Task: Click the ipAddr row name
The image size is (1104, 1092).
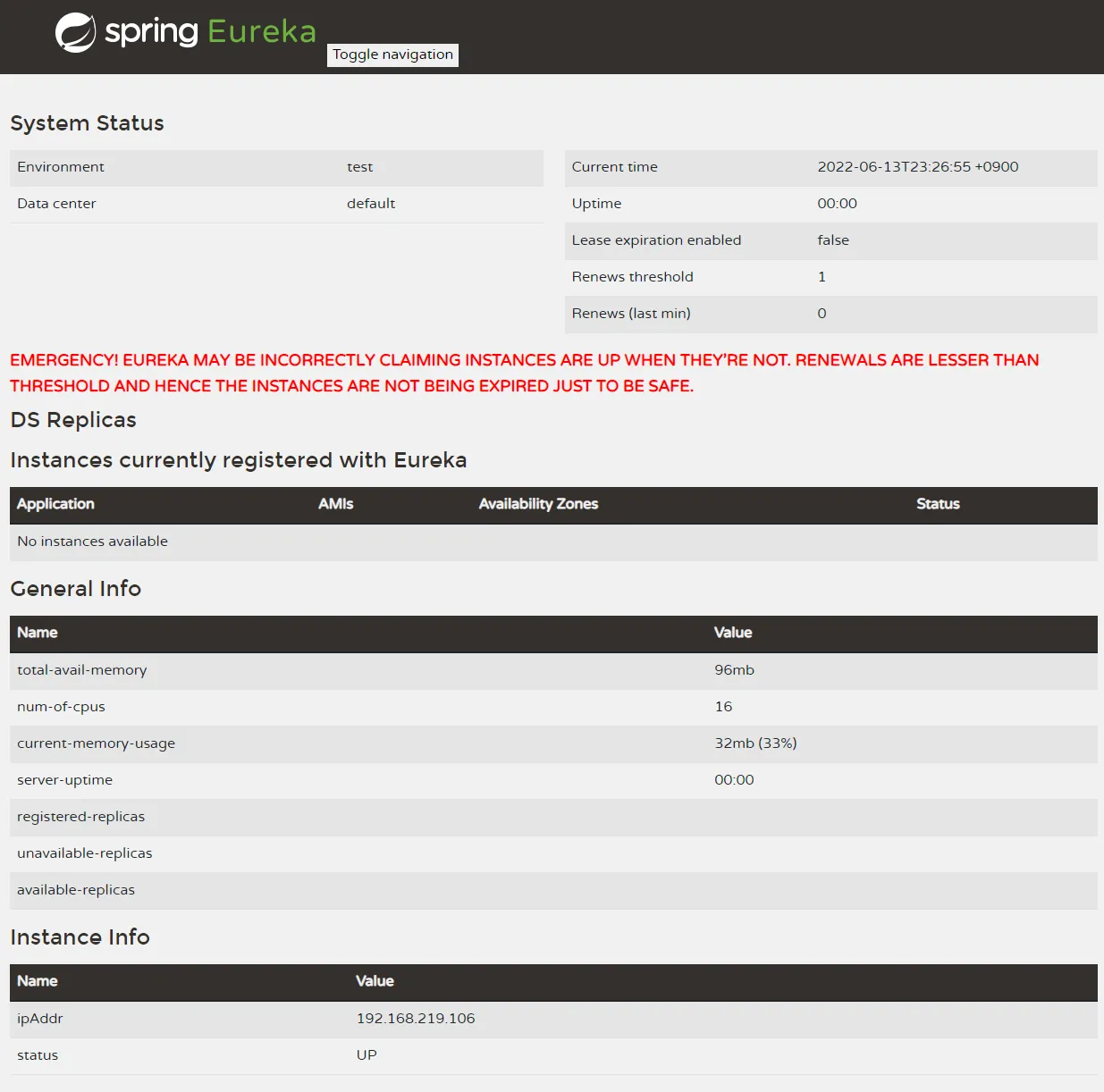Action: tap(40, 1019)
